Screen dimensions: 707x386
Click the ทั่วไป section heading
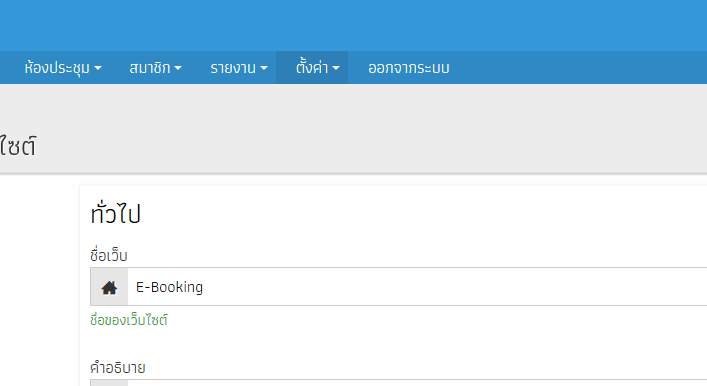point(116,213)
